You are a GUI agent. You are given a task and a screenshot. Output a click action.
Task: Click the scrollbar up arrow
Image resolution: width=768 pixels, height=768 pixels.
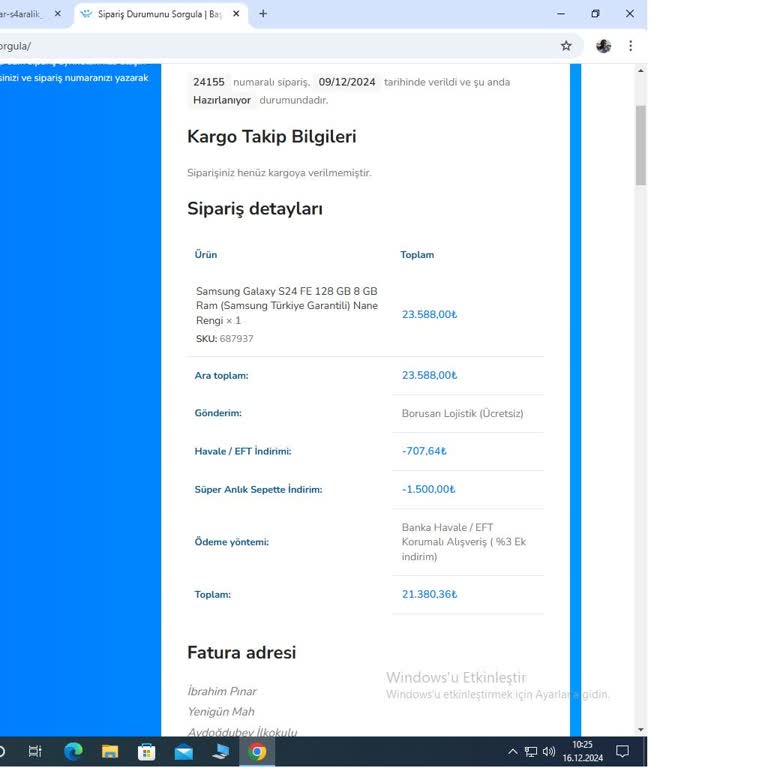tap(641, 71)
